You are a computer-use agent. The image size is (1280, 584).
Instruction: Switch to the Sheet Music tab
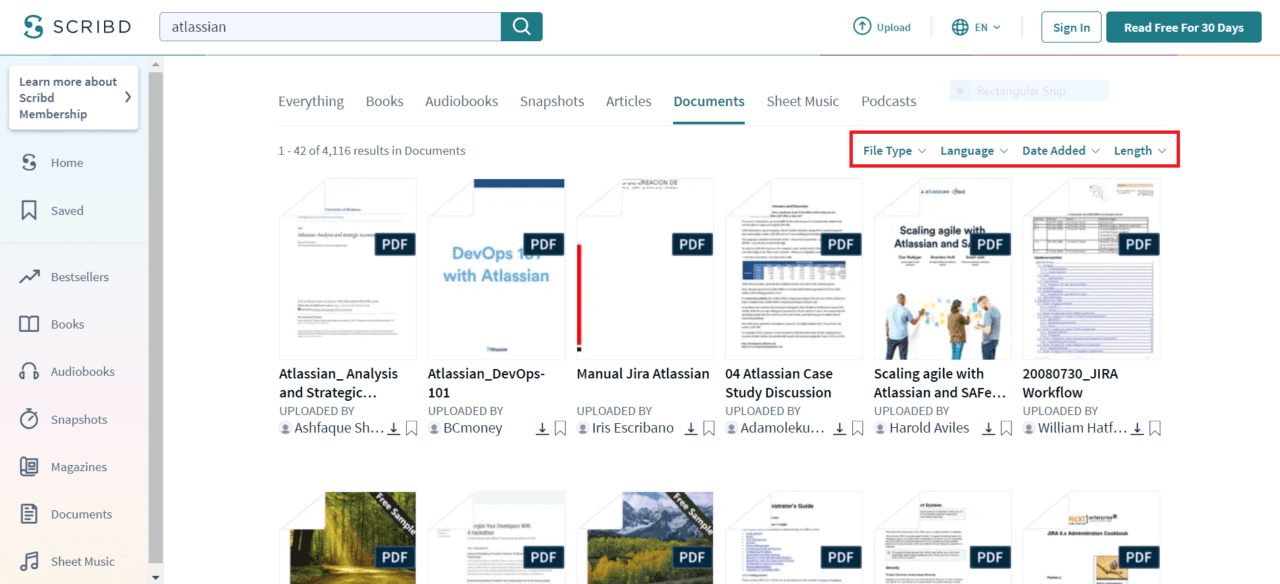pos(802,101)
